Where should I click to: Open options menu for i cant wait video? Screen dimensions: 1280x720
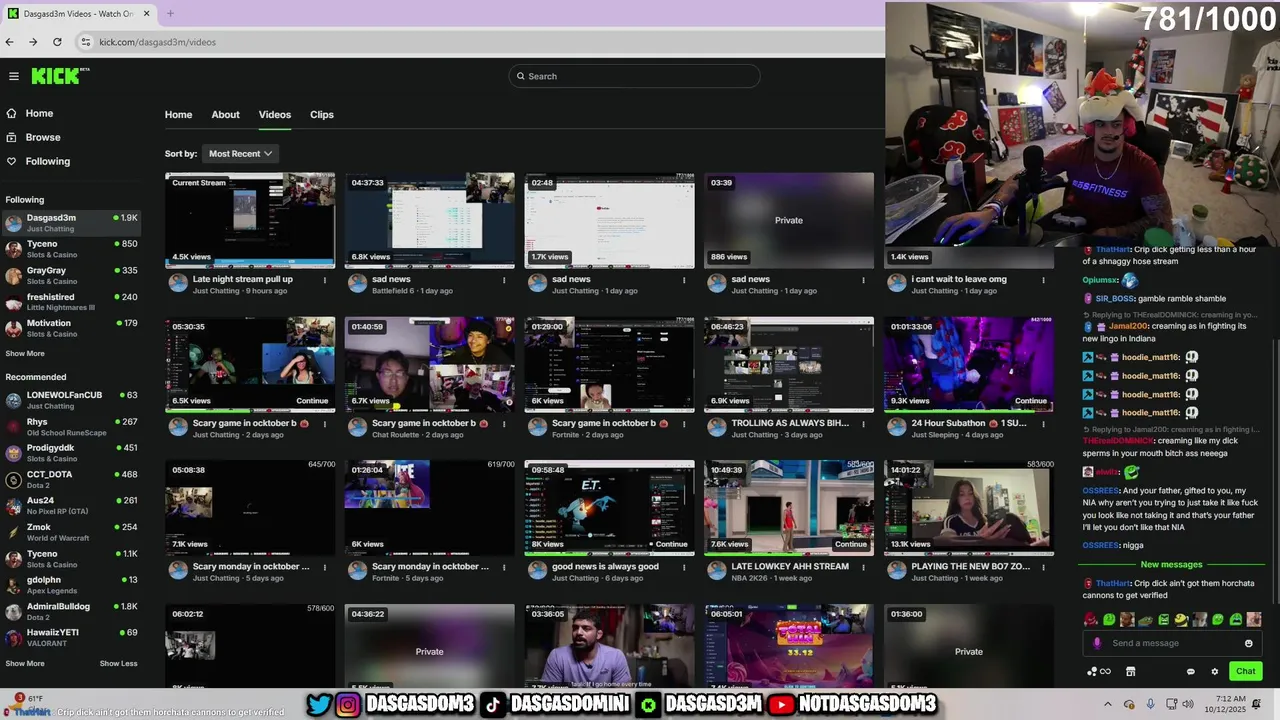(1044, 280)
